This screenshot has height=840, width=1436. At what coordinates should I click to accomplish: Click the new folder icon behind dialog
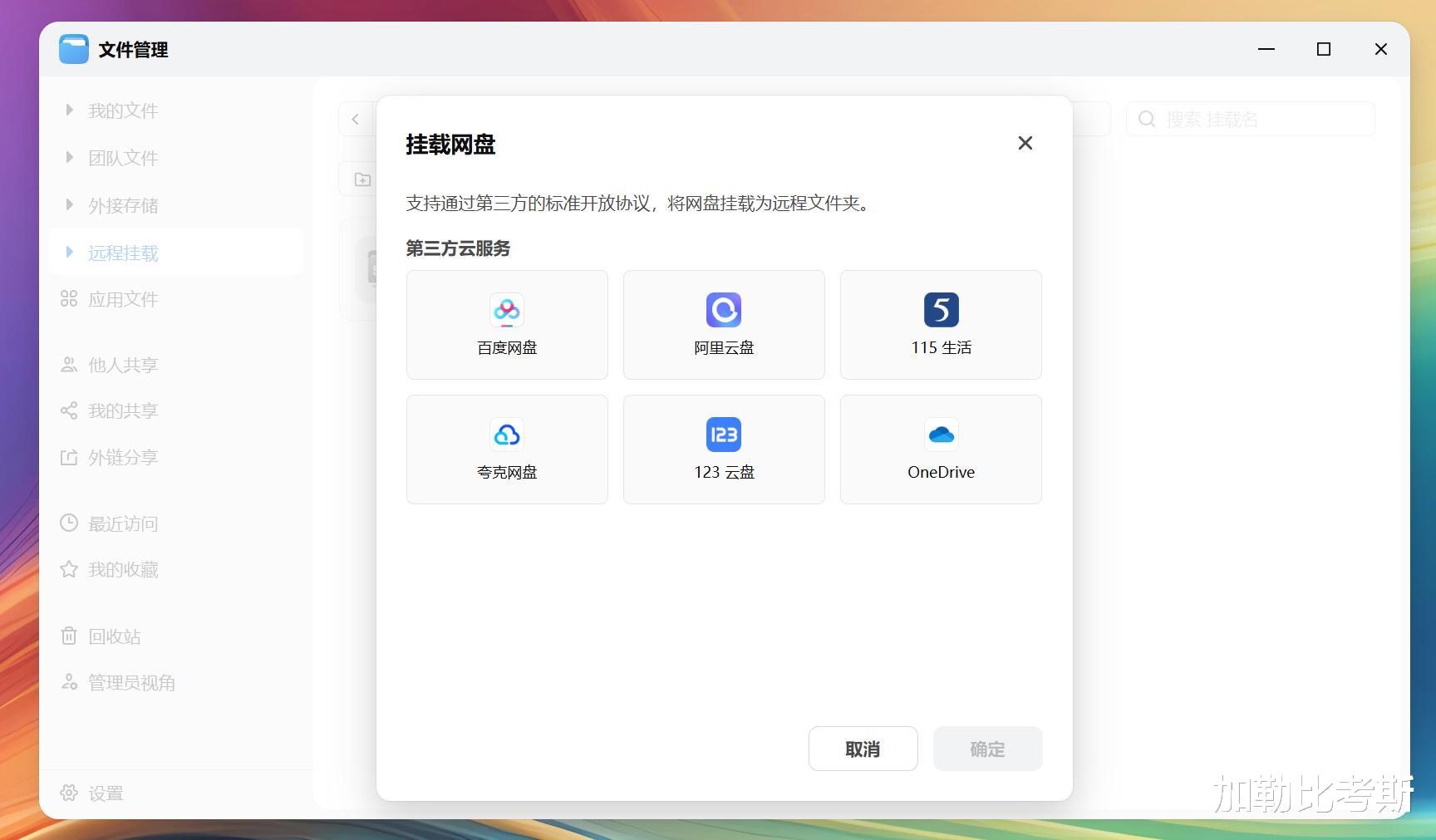point(362,179)
